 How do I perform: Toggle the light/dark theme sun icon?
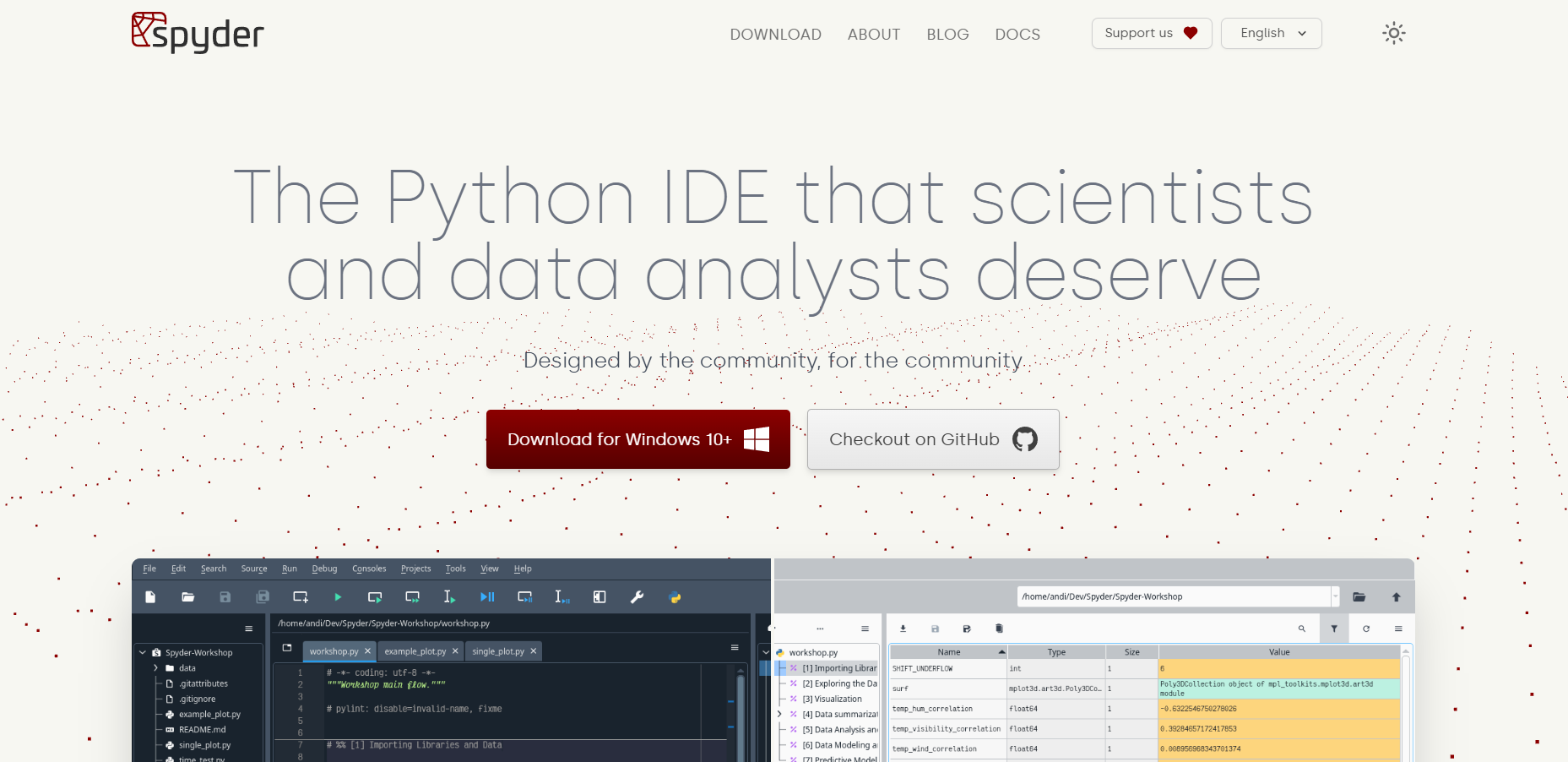pos(1393,34)
